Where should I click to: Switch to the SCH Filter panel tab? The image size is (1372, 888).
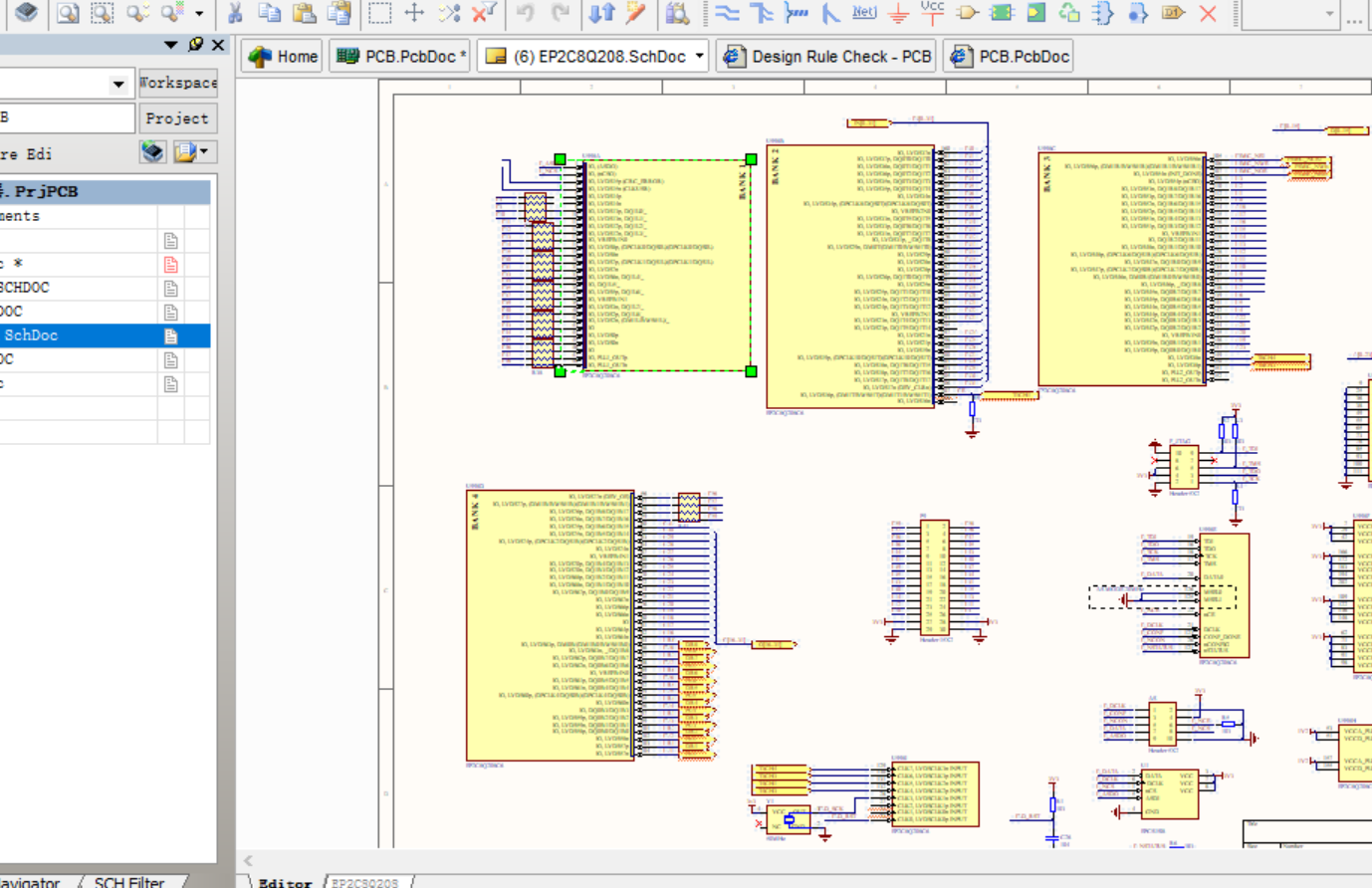click(129, 882)
